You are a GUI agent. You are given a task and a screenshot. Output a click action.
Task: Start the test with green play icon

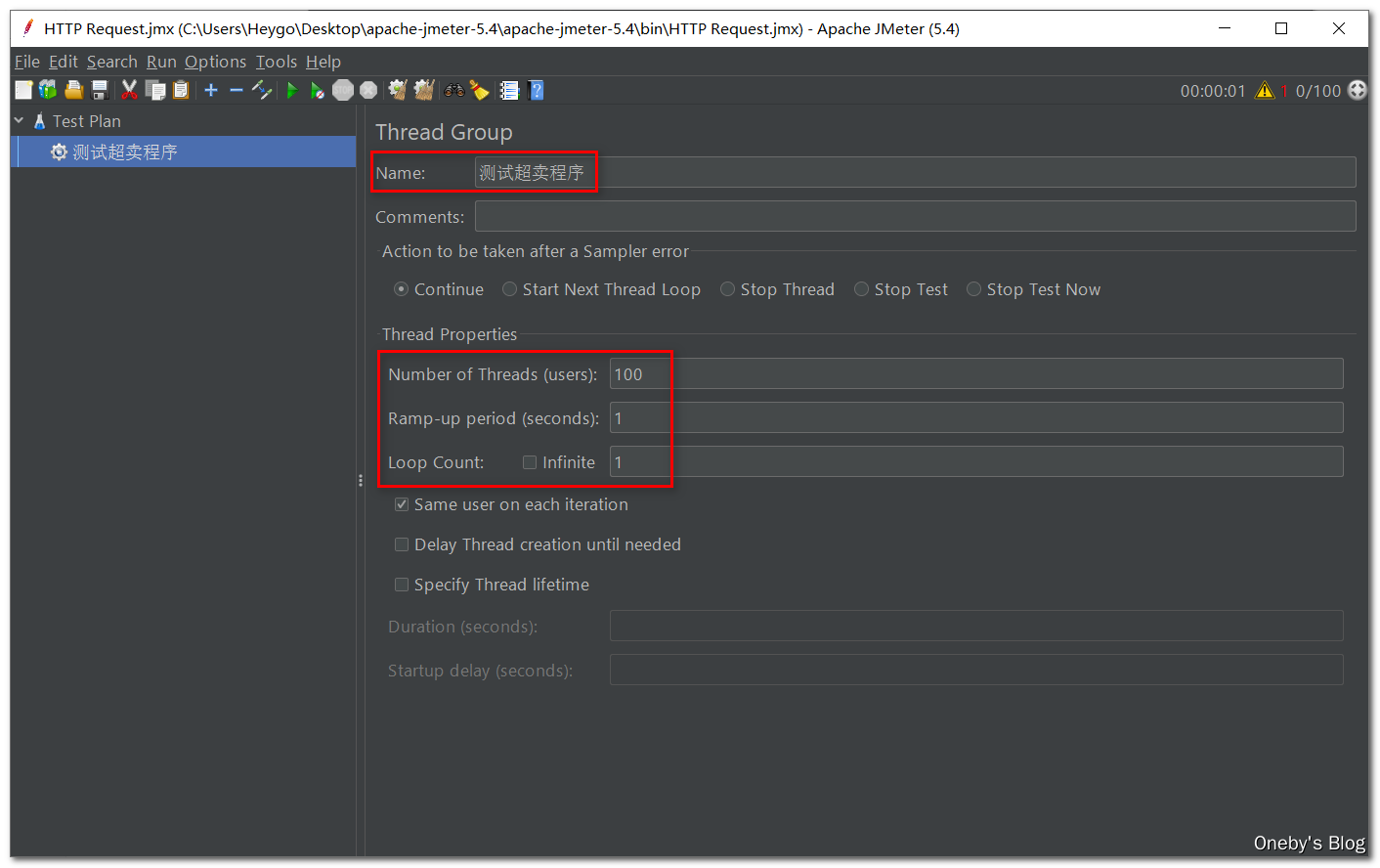pyautogui.click(x=291, y=90)
